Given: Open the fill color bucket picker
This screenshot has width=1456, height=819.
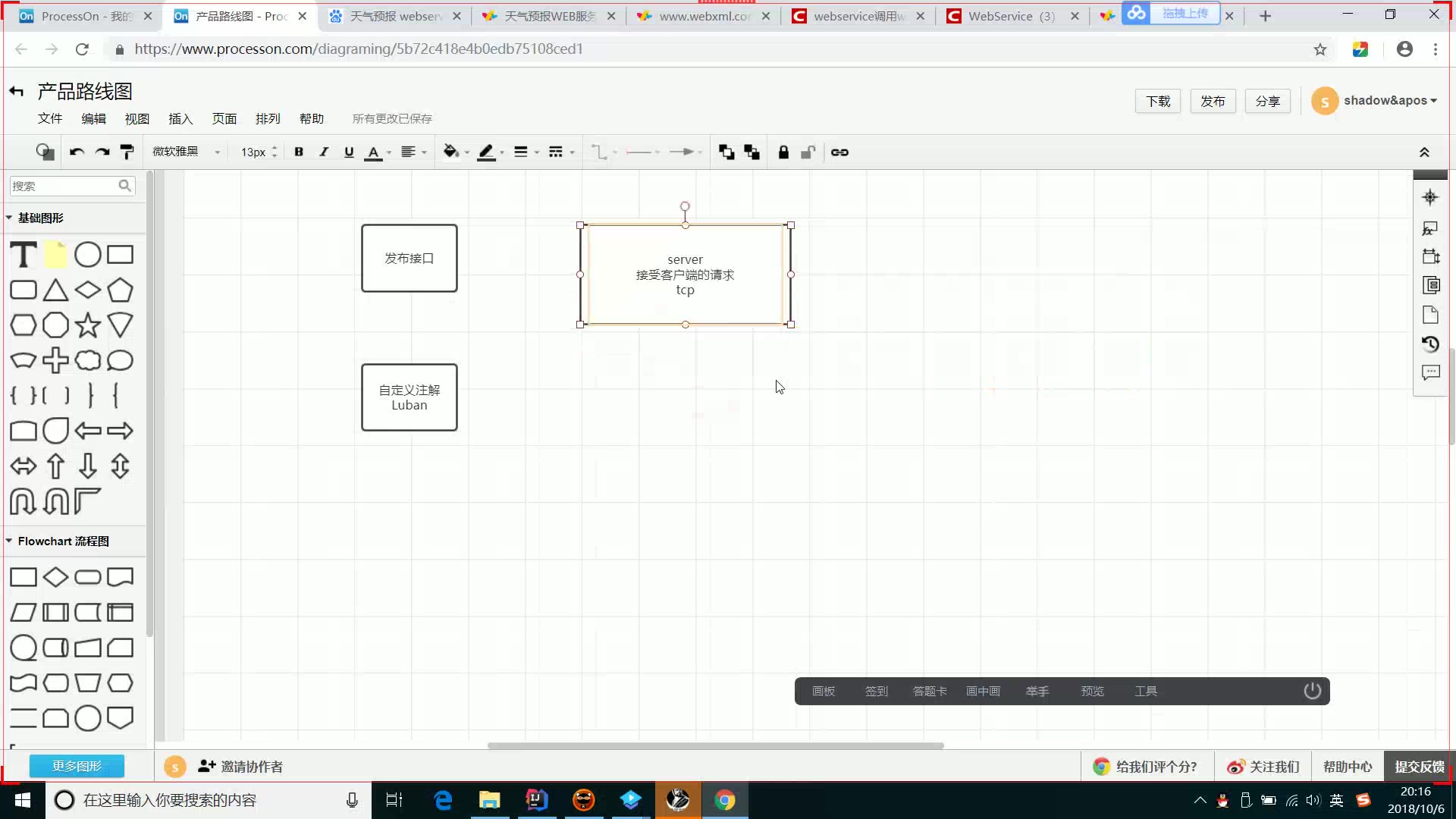Looking at the screenshot, I should (451, 152).
